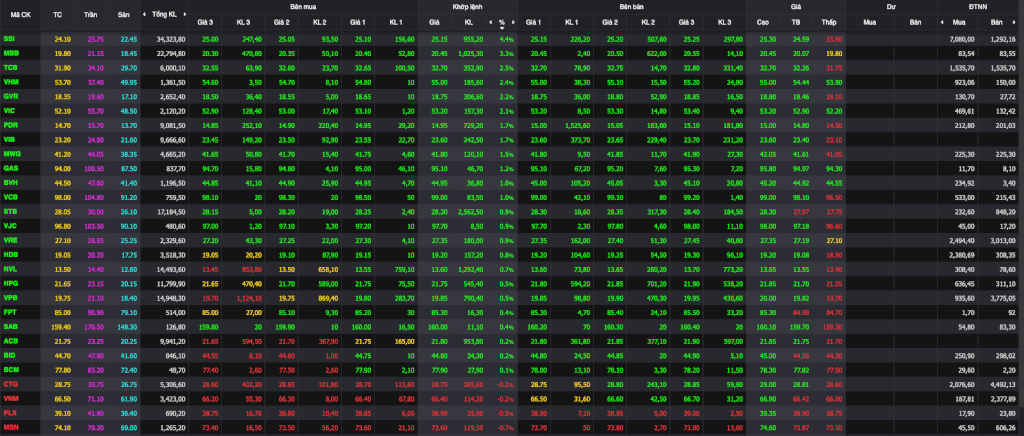Click STB matched volume 2,562,50
This screenshot has height=436, width=1024.
coord(470,211)
